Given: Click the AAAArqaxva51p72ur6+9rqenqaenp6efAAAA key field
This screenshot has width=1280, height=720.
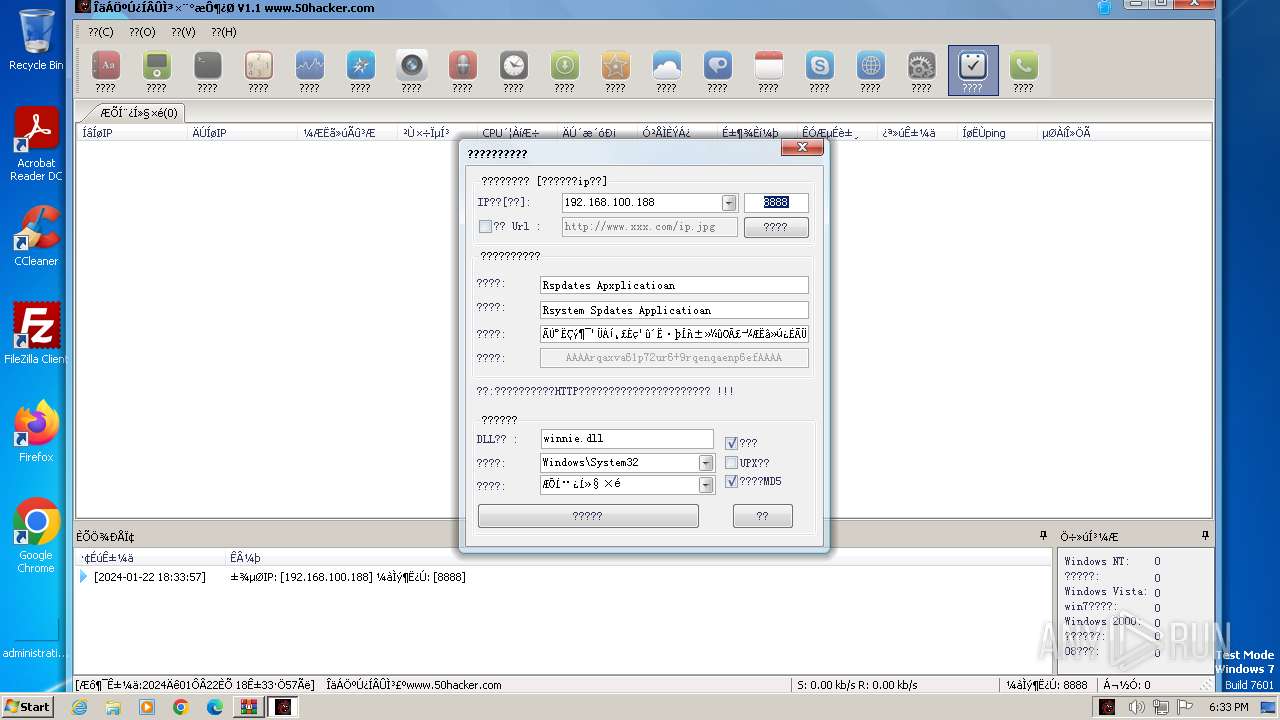Looking at the screenshot, I should tap(674, 358).
